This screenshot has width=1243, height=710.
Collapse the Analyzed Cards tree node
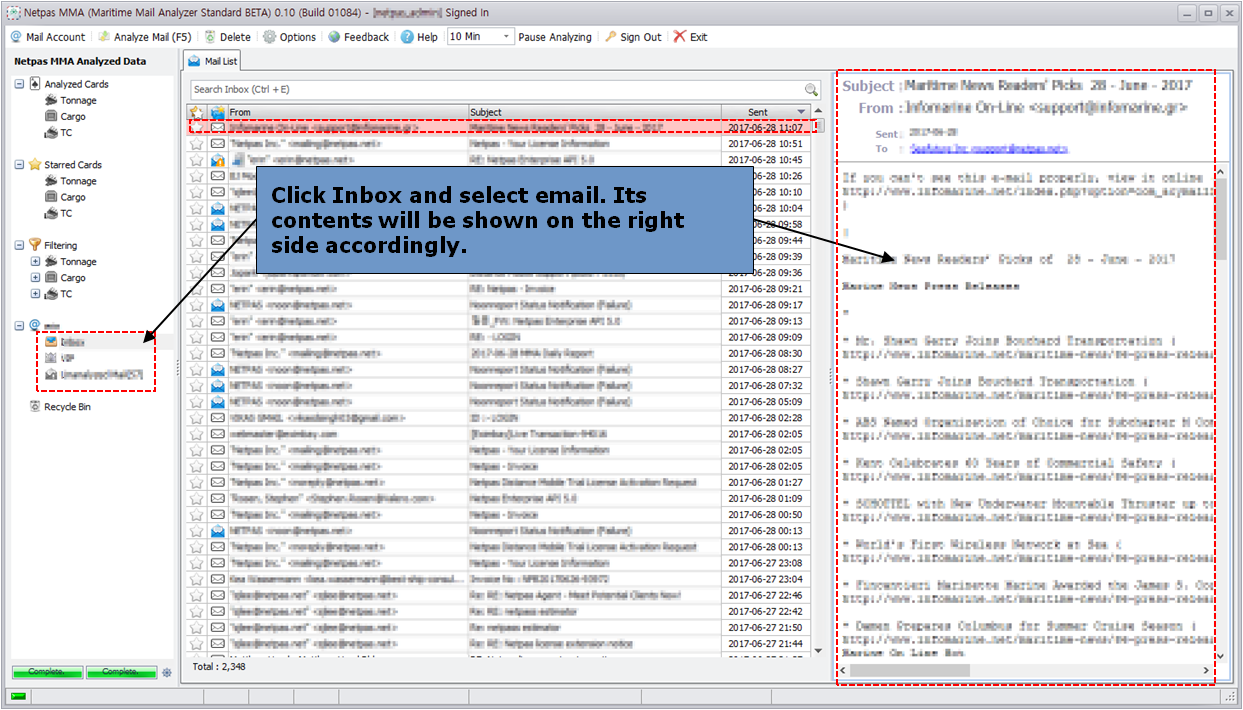(x=19, y=84)
